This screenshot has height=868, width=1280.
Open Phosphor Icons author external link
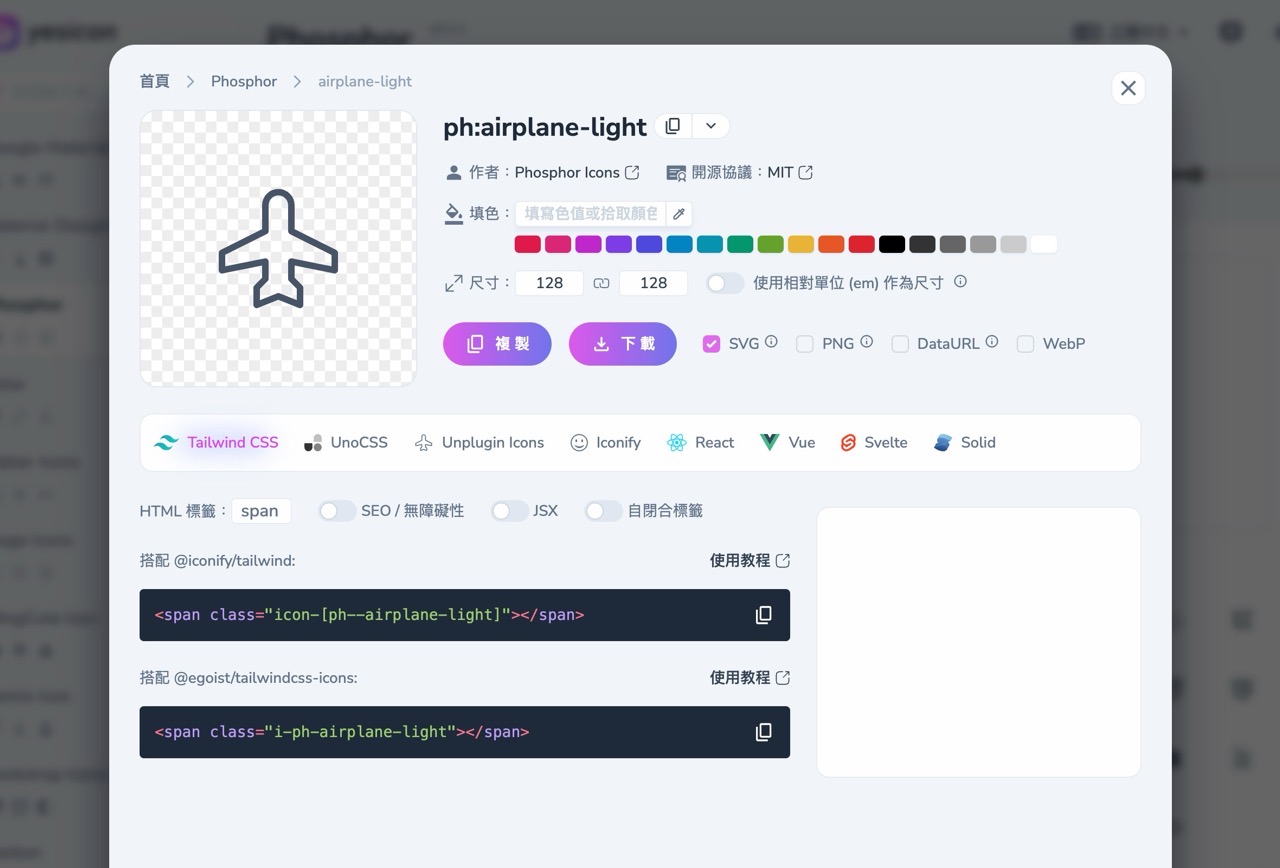[x=632, y=172]
